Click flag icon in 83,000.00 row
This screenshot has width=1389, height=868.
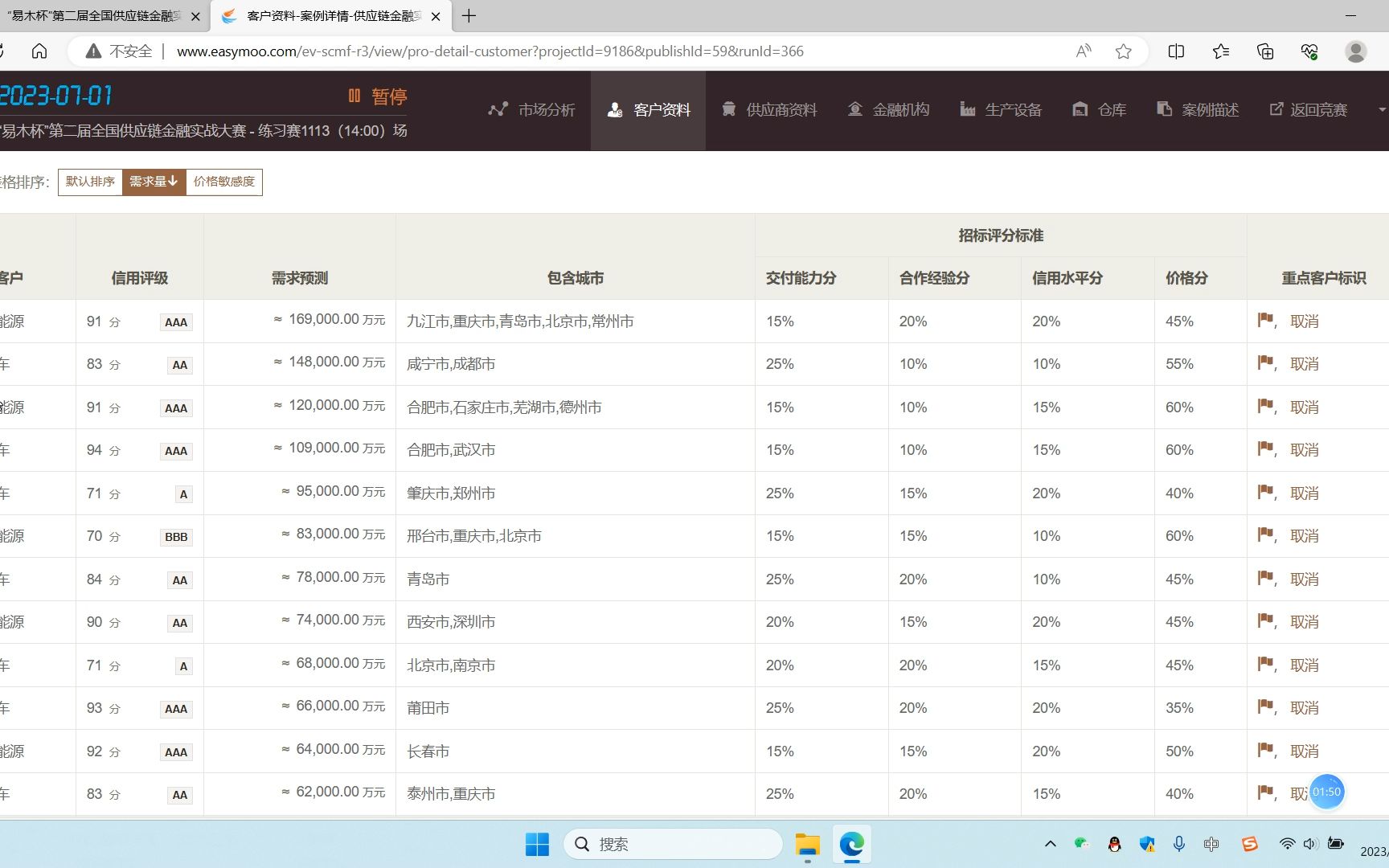(1265, 534)
